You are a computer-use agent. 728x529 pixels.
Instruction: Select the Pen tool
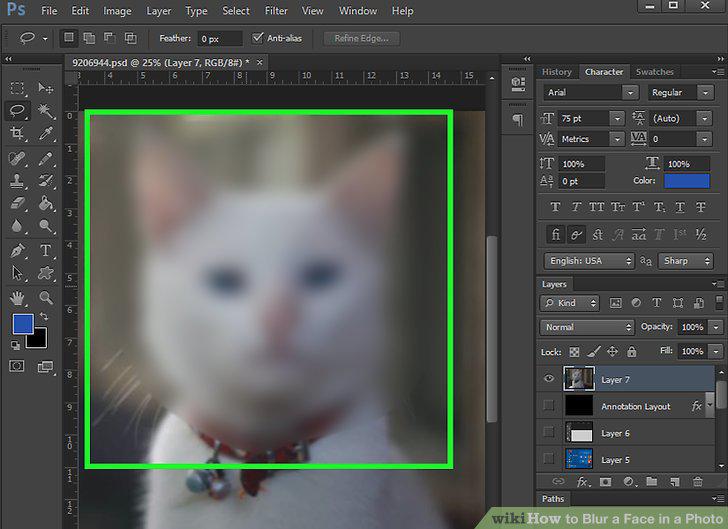pyautogui.click(x=17, y=250)
